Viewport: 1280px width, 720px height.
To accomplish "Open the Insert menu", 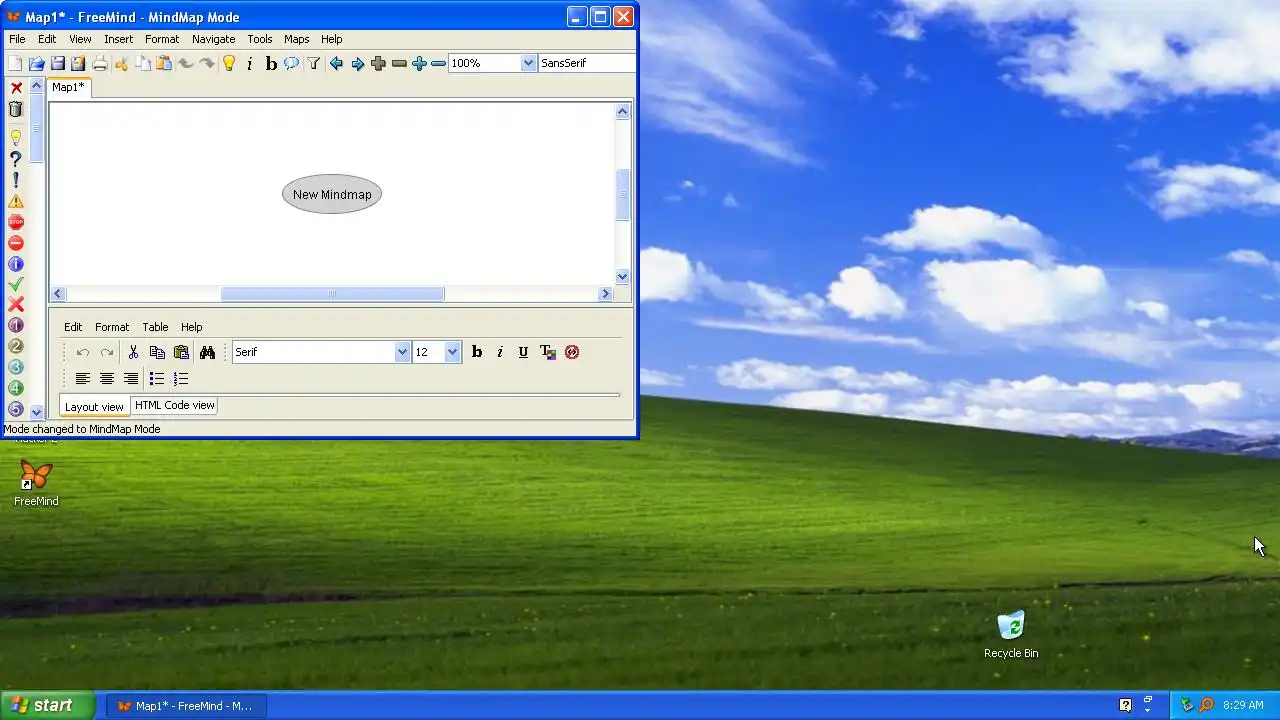I will click(118, 39).
